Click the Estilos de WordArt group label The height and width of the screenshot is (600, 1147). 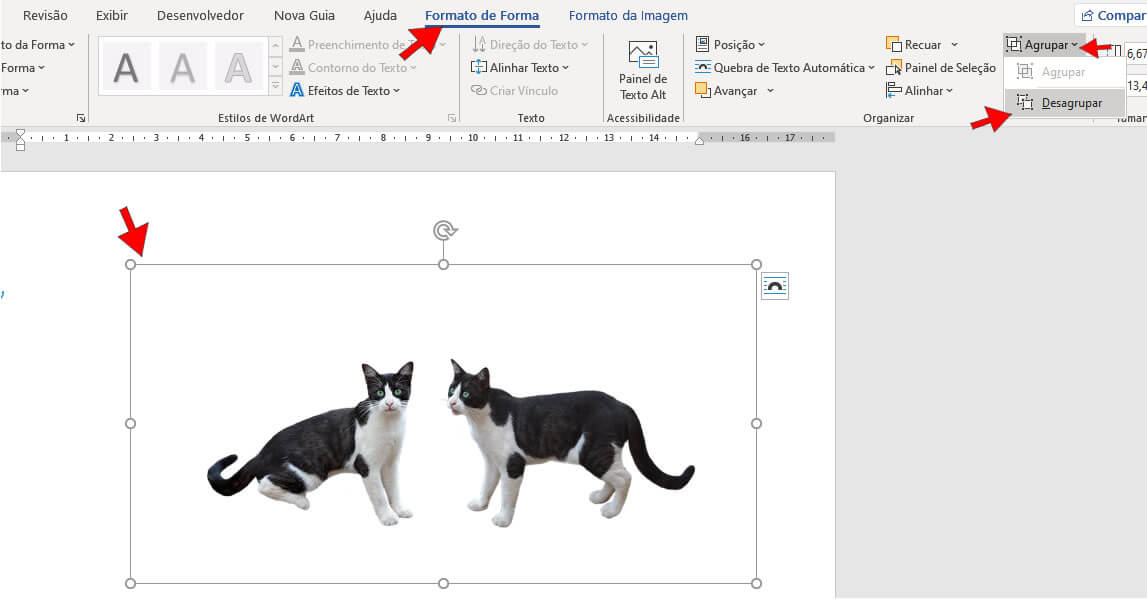pyautogui.click(x=266, y=118)
